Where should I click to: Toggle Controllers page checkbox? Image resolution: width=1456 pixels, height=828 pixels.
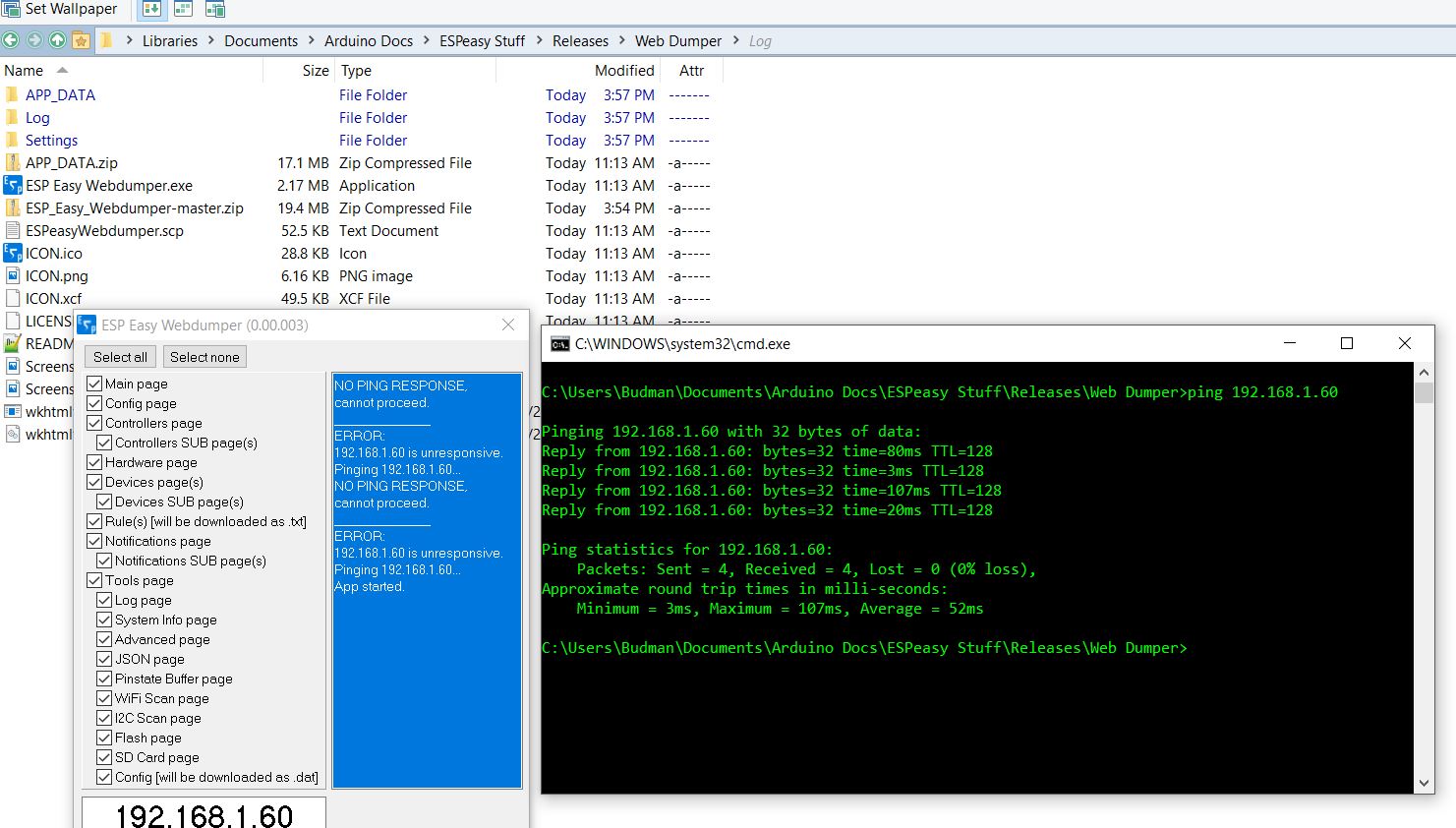tap(94, 423)
